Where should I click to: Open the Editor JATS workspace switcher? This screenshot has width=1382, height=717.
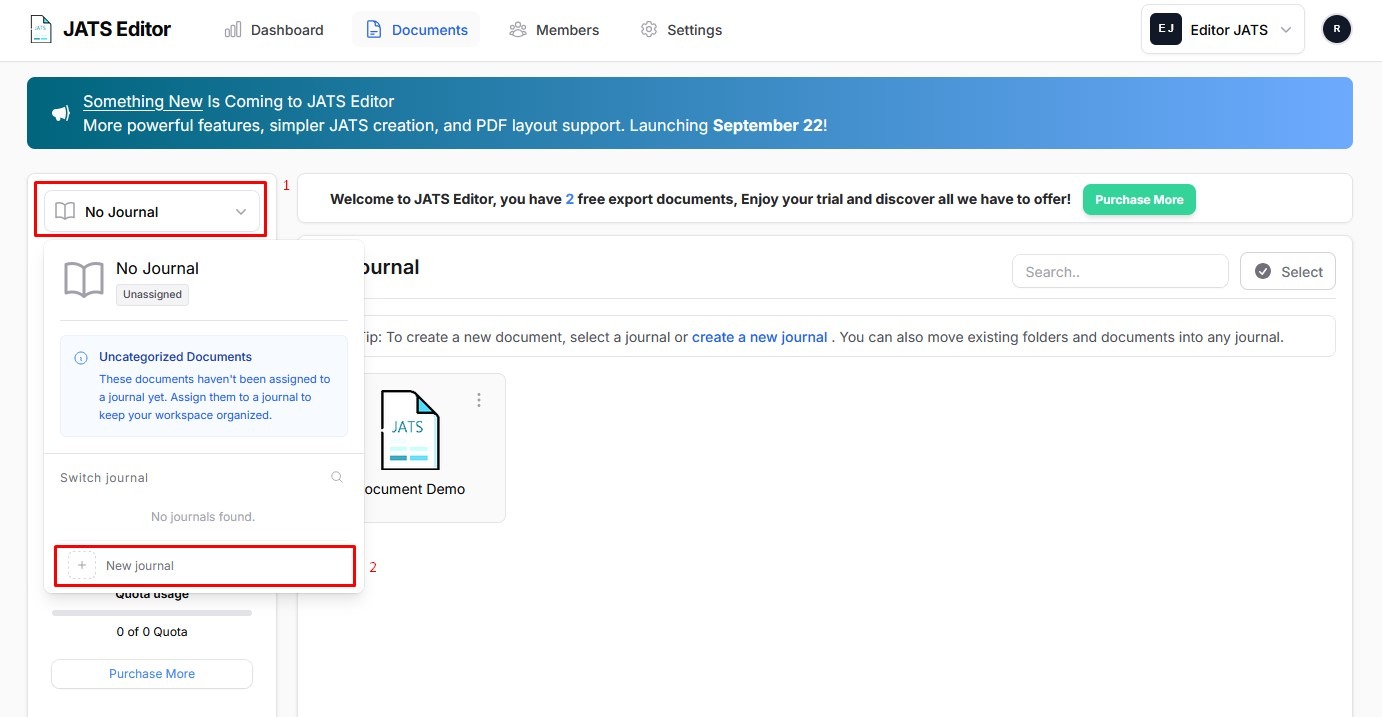pyautogui.click(x=1223, y=30)
